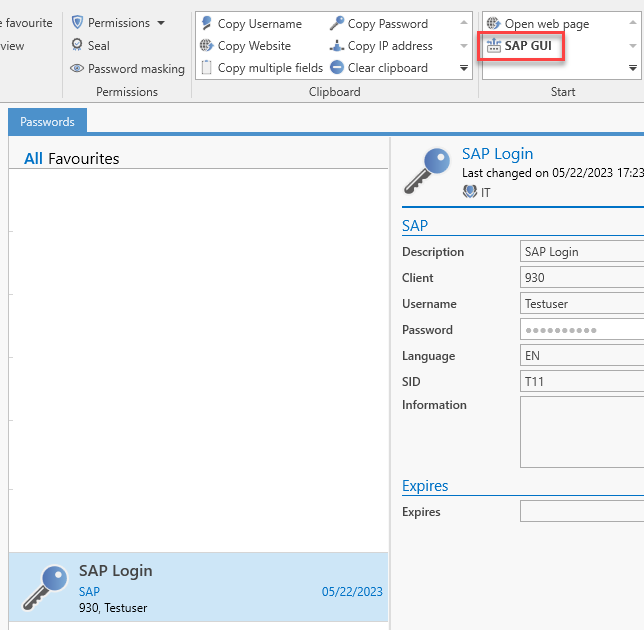Select the Favourites filter link
The image size is (644, 630).
coord(84,159)
